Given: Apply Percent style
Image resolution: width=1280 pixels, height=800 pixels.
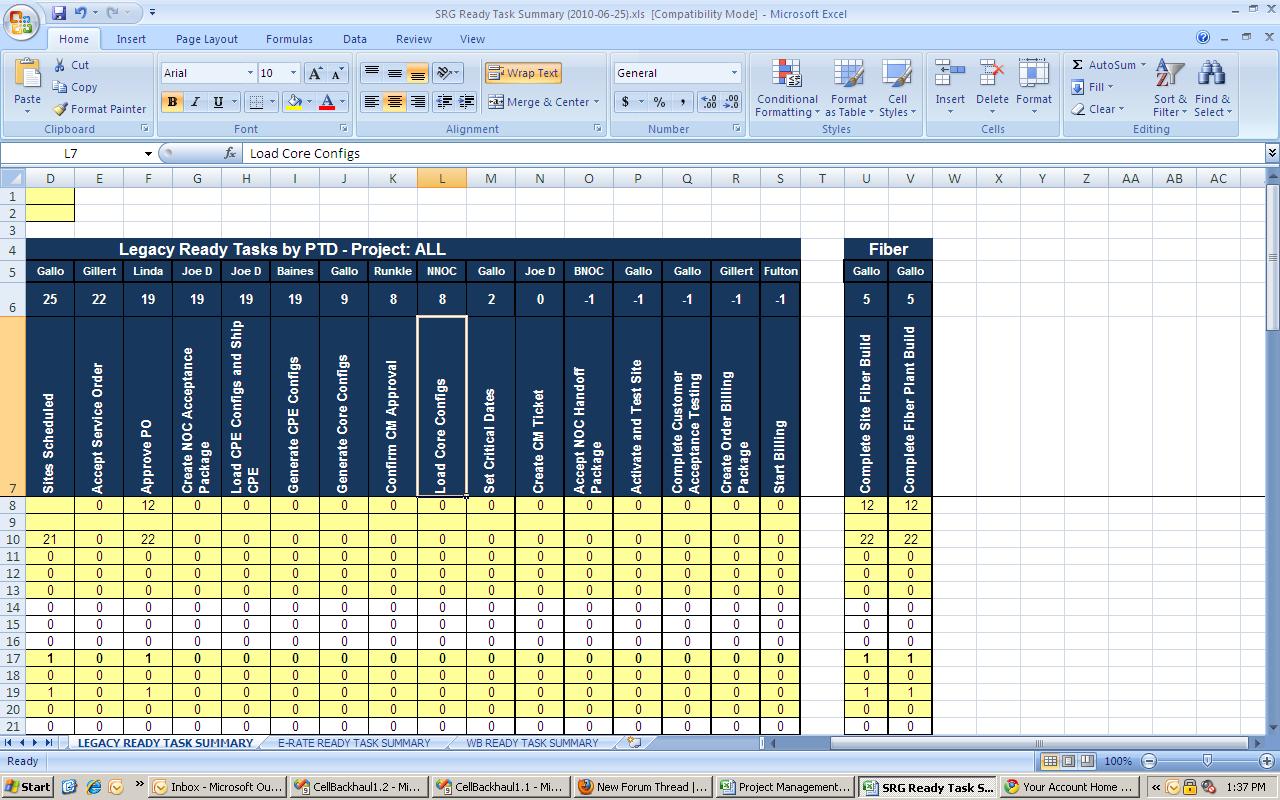Looking at the screenshot, I should (x=659, y=102).
